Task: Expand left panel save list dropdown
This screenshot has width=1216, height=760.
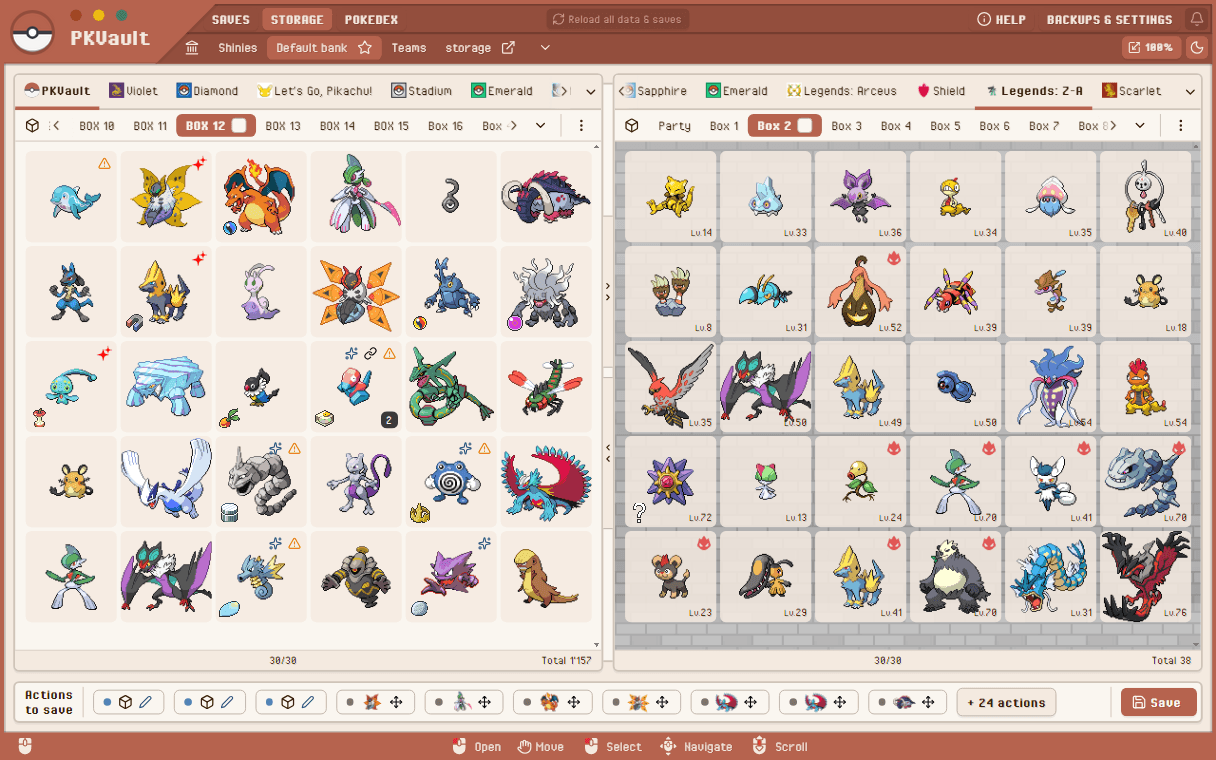Action: click(x=590, y=91)
